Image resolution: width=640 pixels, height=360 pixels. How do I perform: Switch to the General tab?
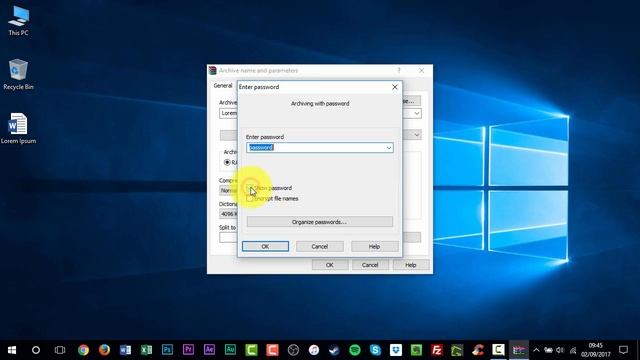223,86
